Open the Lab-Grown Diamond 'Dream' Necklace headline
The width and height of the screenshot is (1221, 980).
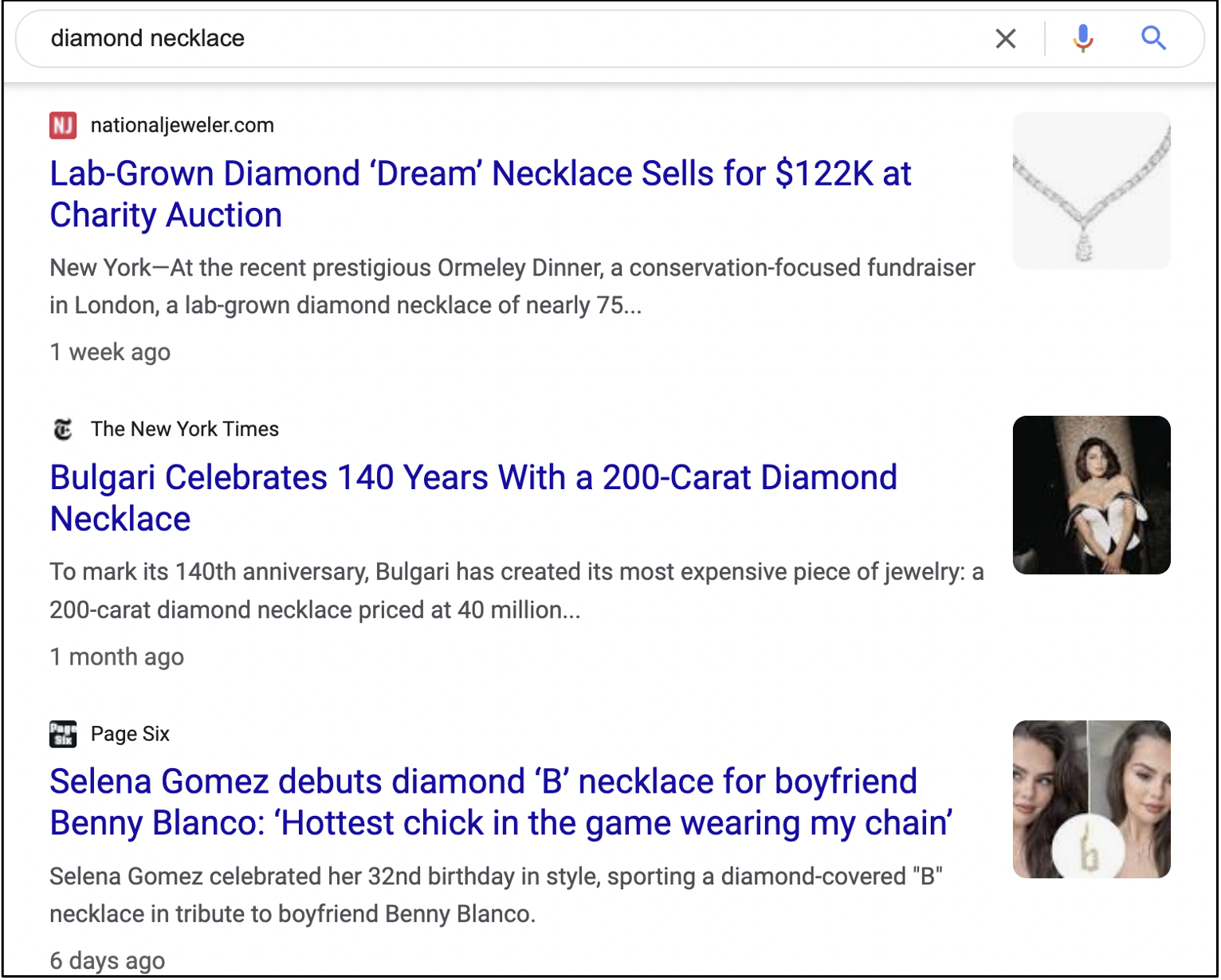point(480,194)
